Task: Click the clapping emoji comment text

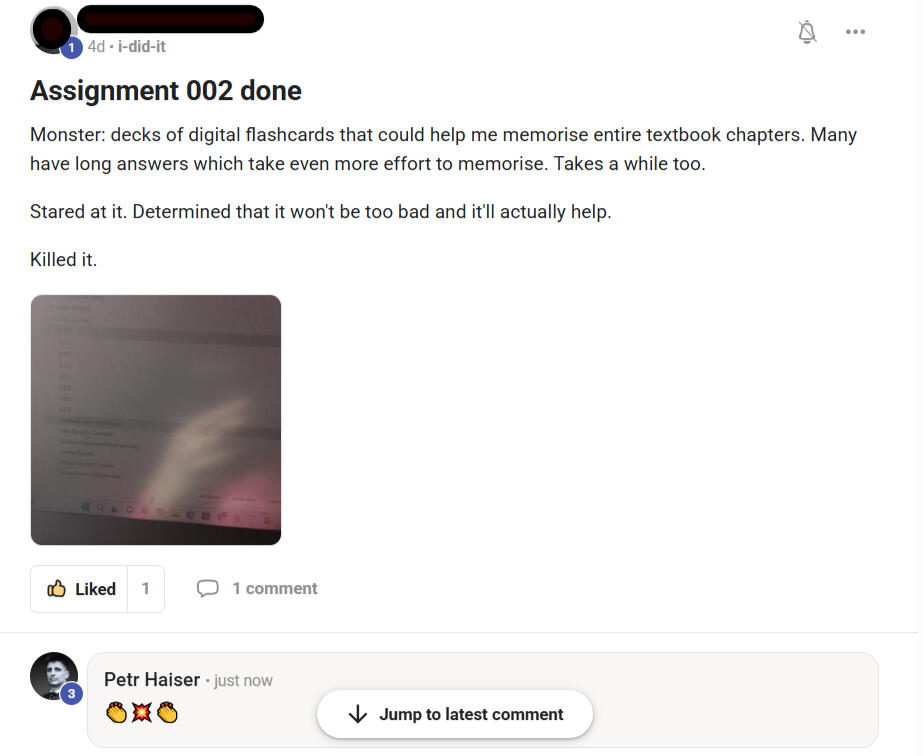Action: point(142,713)
